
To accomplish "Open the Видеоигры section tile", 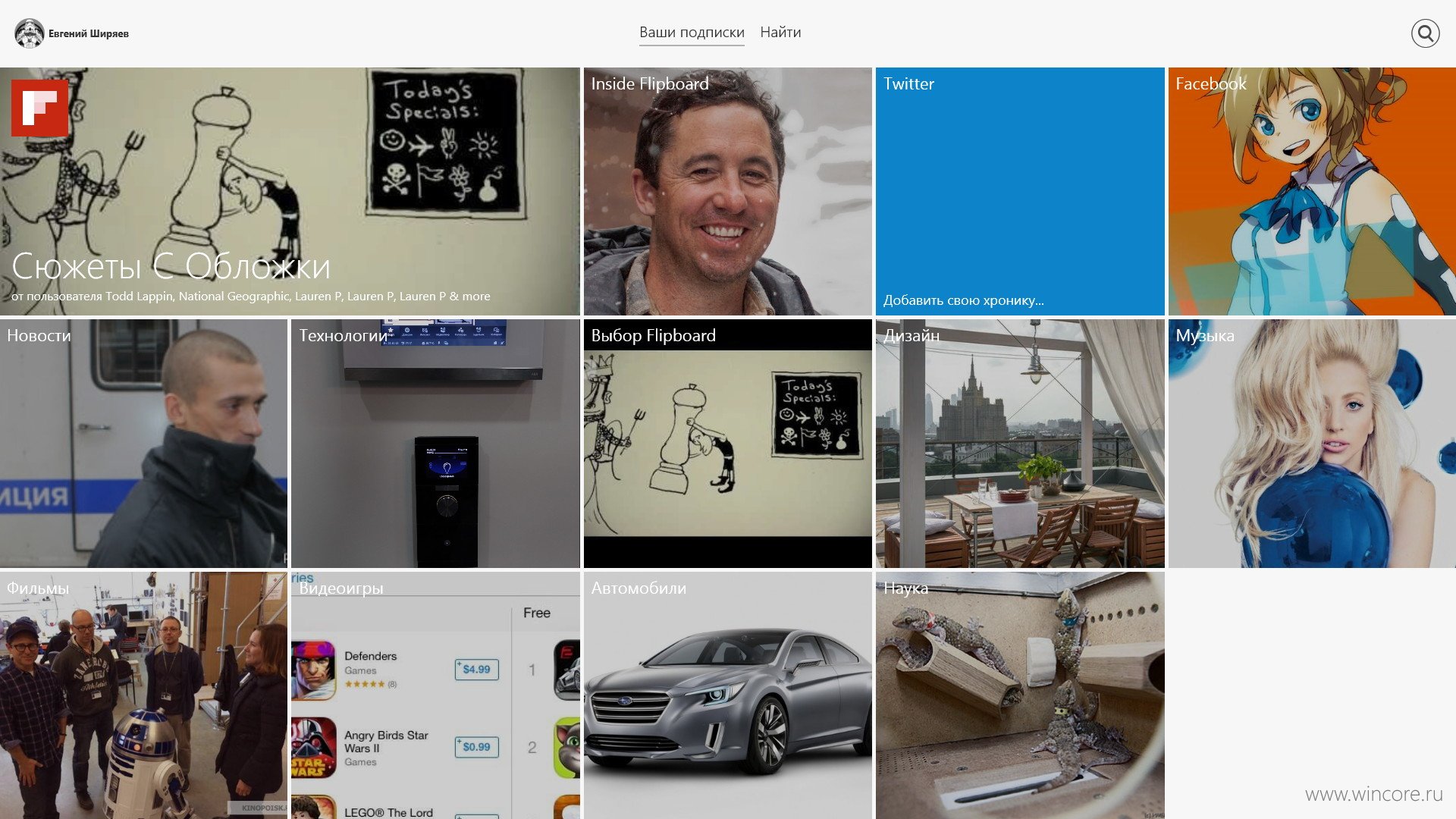I will pyautogui.click(x=435, y=695).
